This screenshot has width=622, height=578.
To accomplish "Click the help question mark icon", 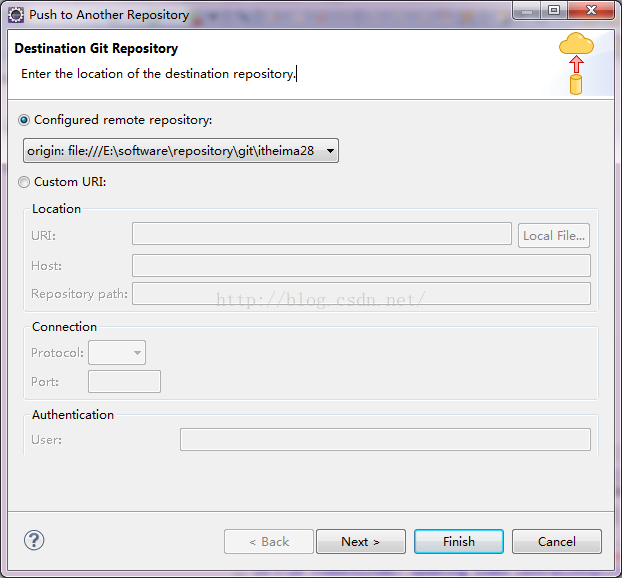I will coord(34,540).
